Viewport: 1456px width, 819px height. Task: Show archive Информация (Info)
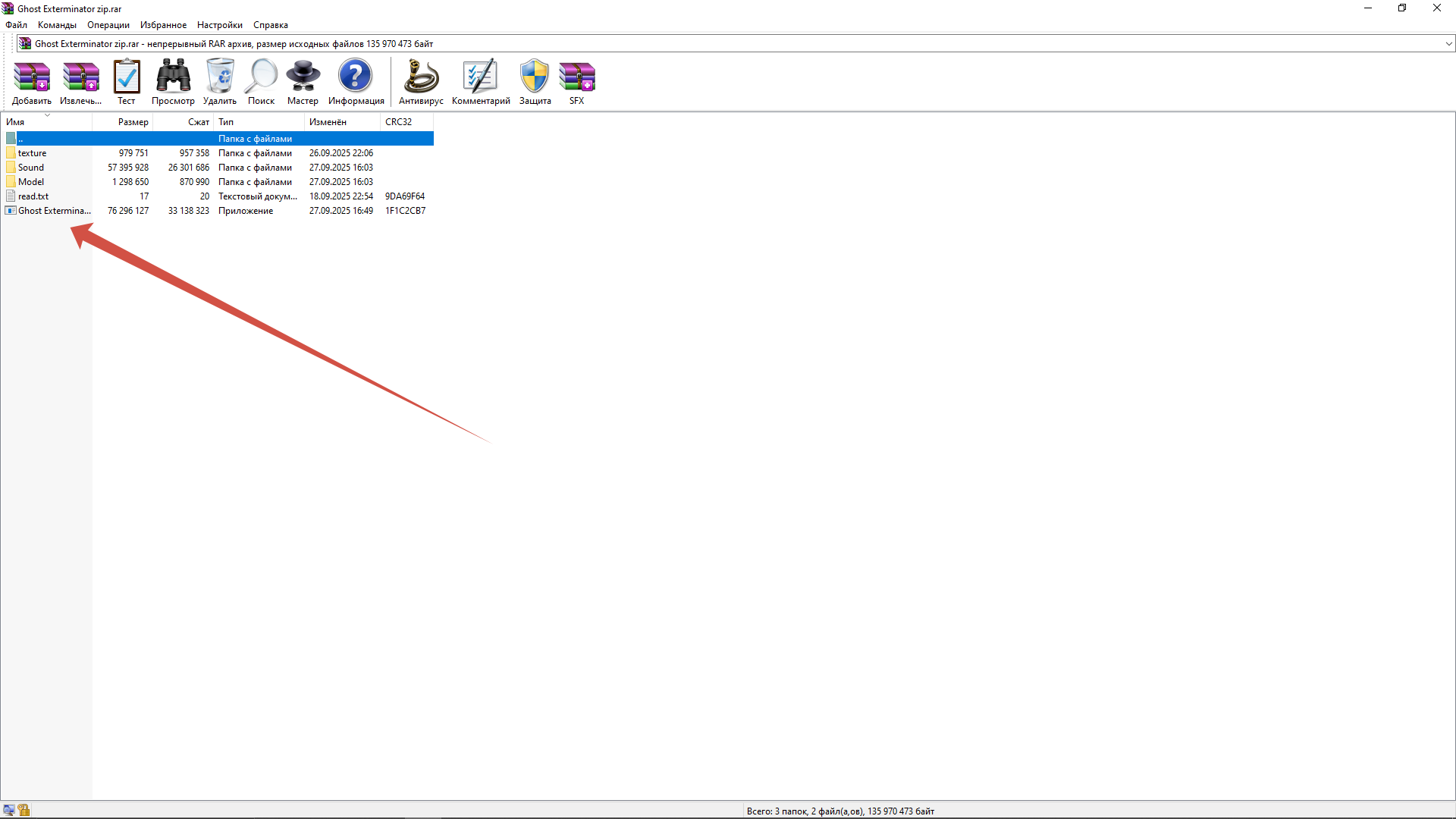coord(356,82)
